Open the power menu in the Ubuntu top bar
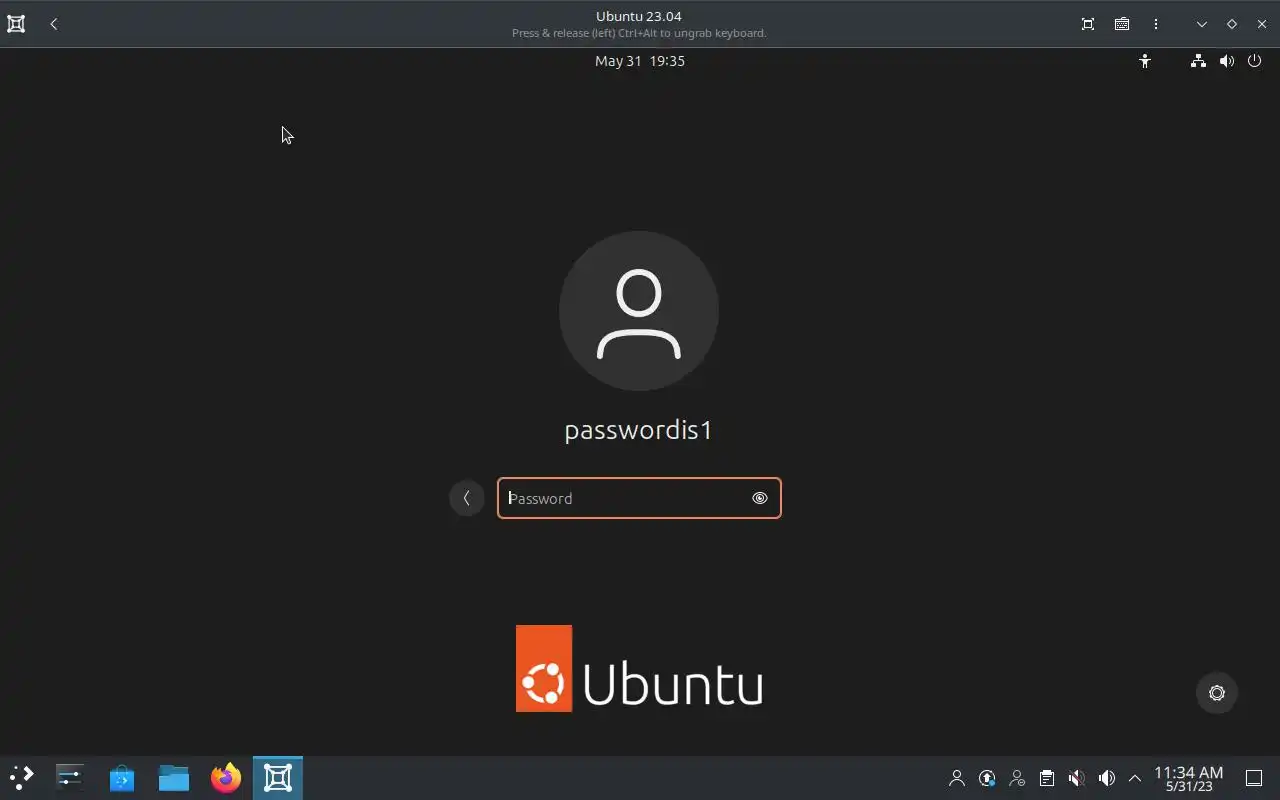 tap(1255, 61)
